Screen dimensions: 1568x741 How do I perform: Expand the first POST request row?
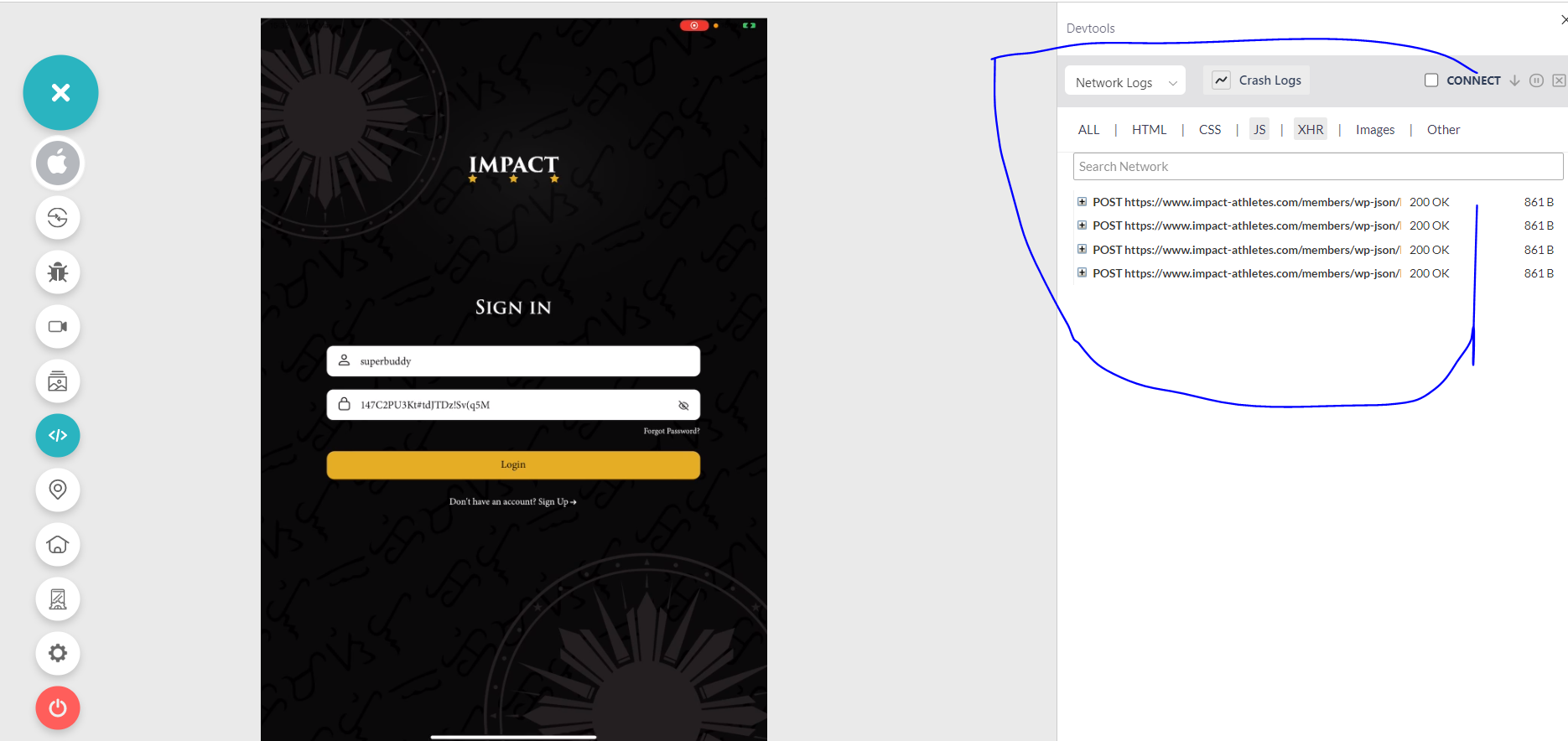click(1082, 202)
